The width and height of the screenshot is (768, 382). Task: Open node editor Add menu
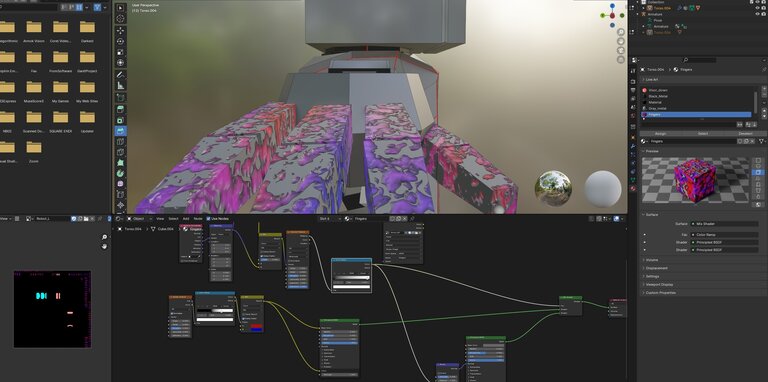pyautogui.click(x=186, y=218)
